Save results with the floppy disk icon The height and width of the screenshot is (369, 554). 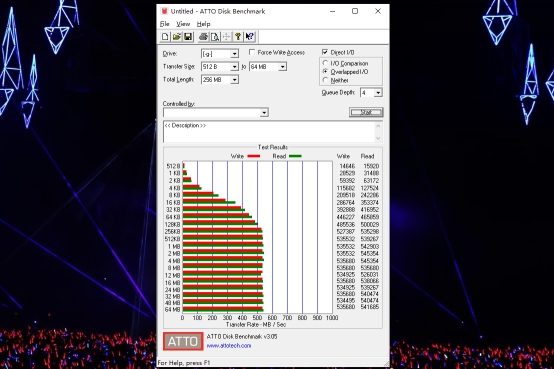(x=188, y=36)
